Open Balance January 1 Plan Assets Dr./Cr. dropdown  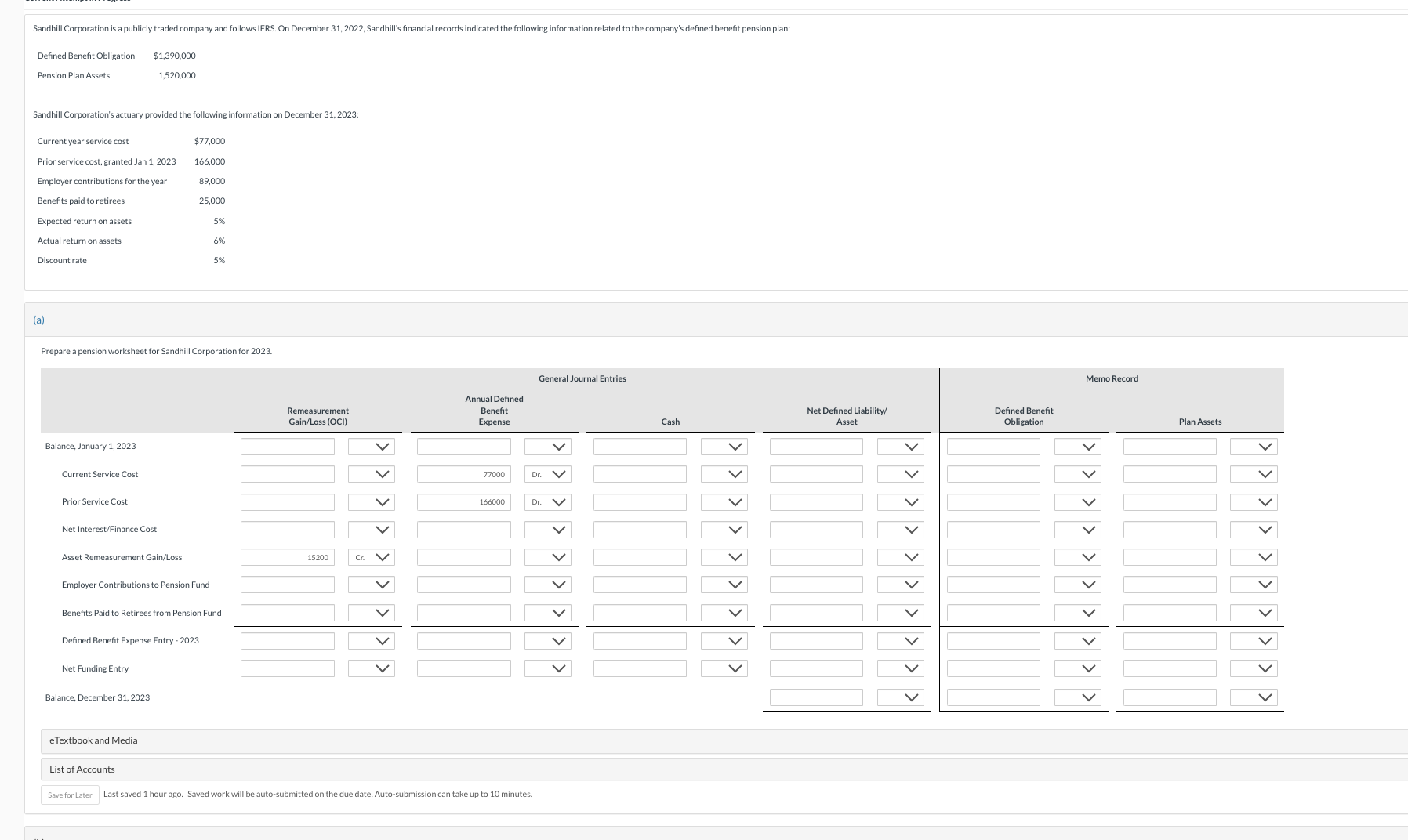point(1254,447)
